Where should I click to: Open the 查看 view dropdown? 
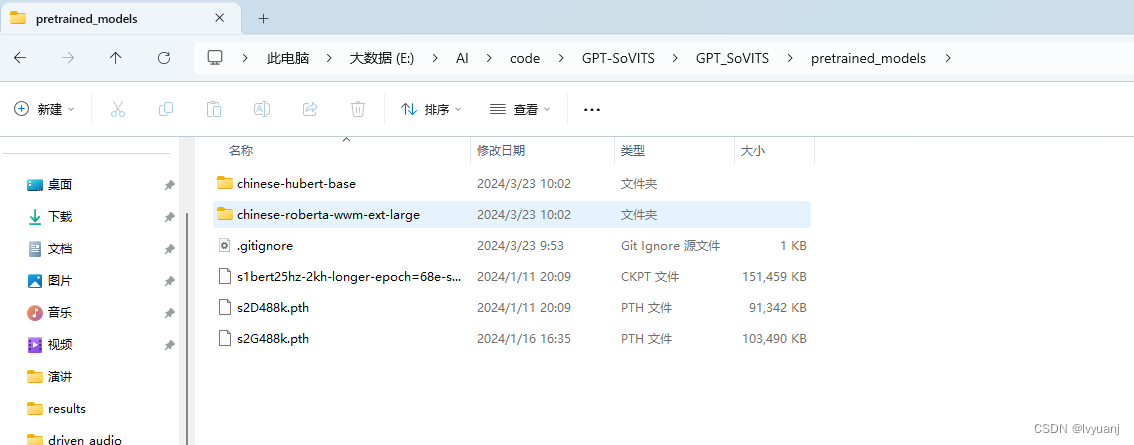(520, 109)
